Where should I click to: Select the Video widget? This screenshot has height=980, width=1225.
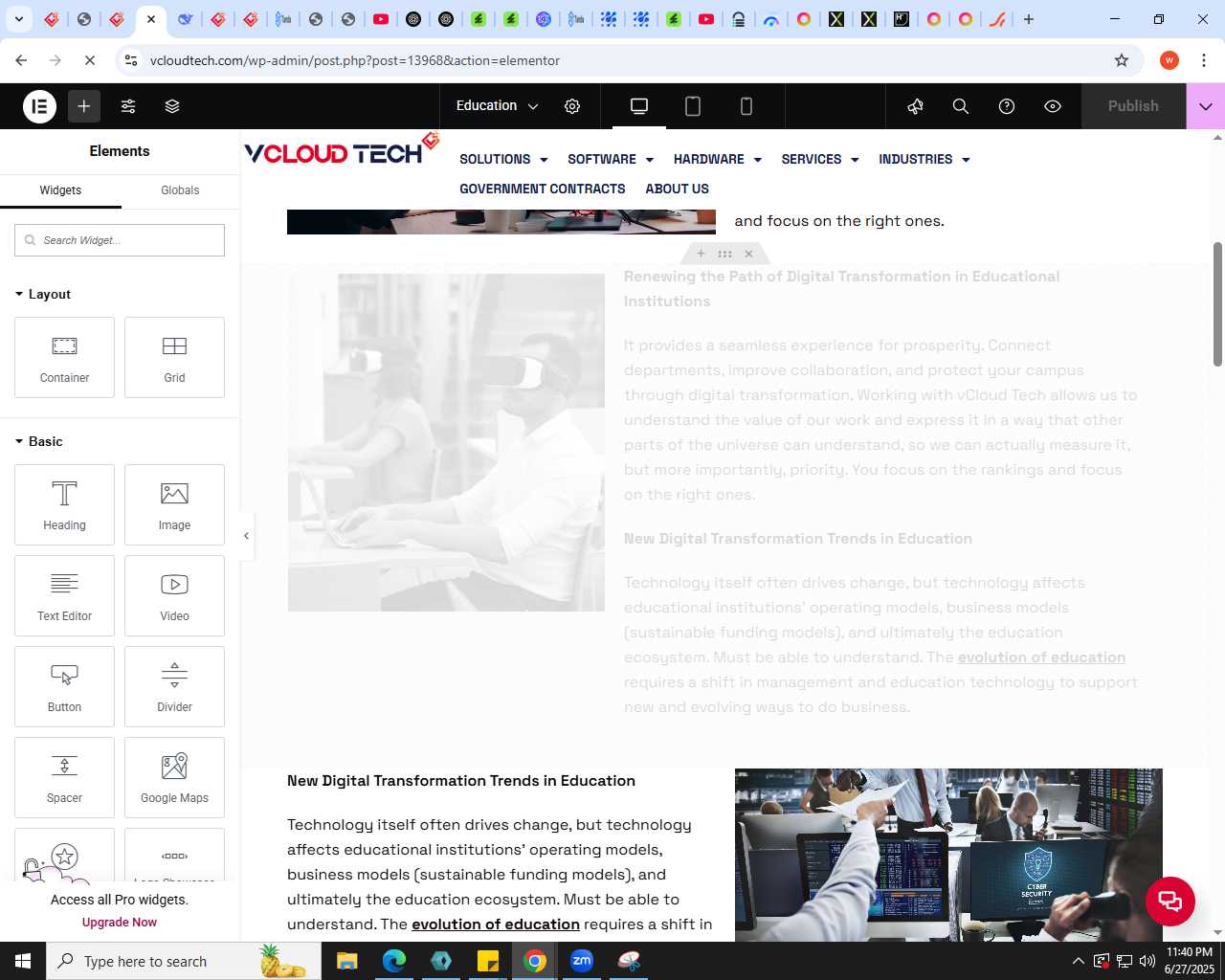(x=174, y=595)
